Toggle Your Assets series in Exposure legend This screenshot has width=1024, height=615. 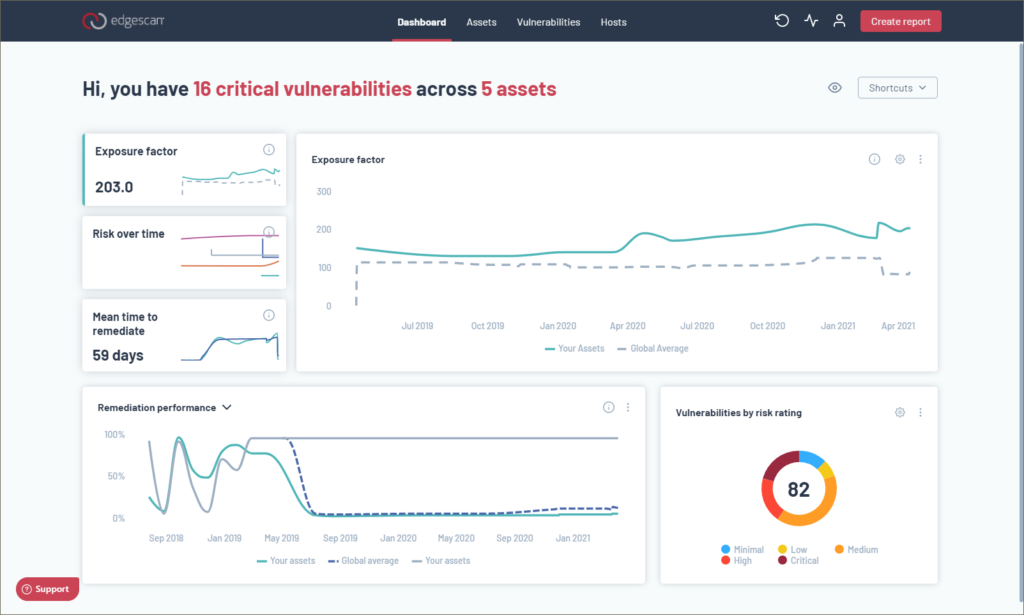pyautogui.click(x=575, y=349)
